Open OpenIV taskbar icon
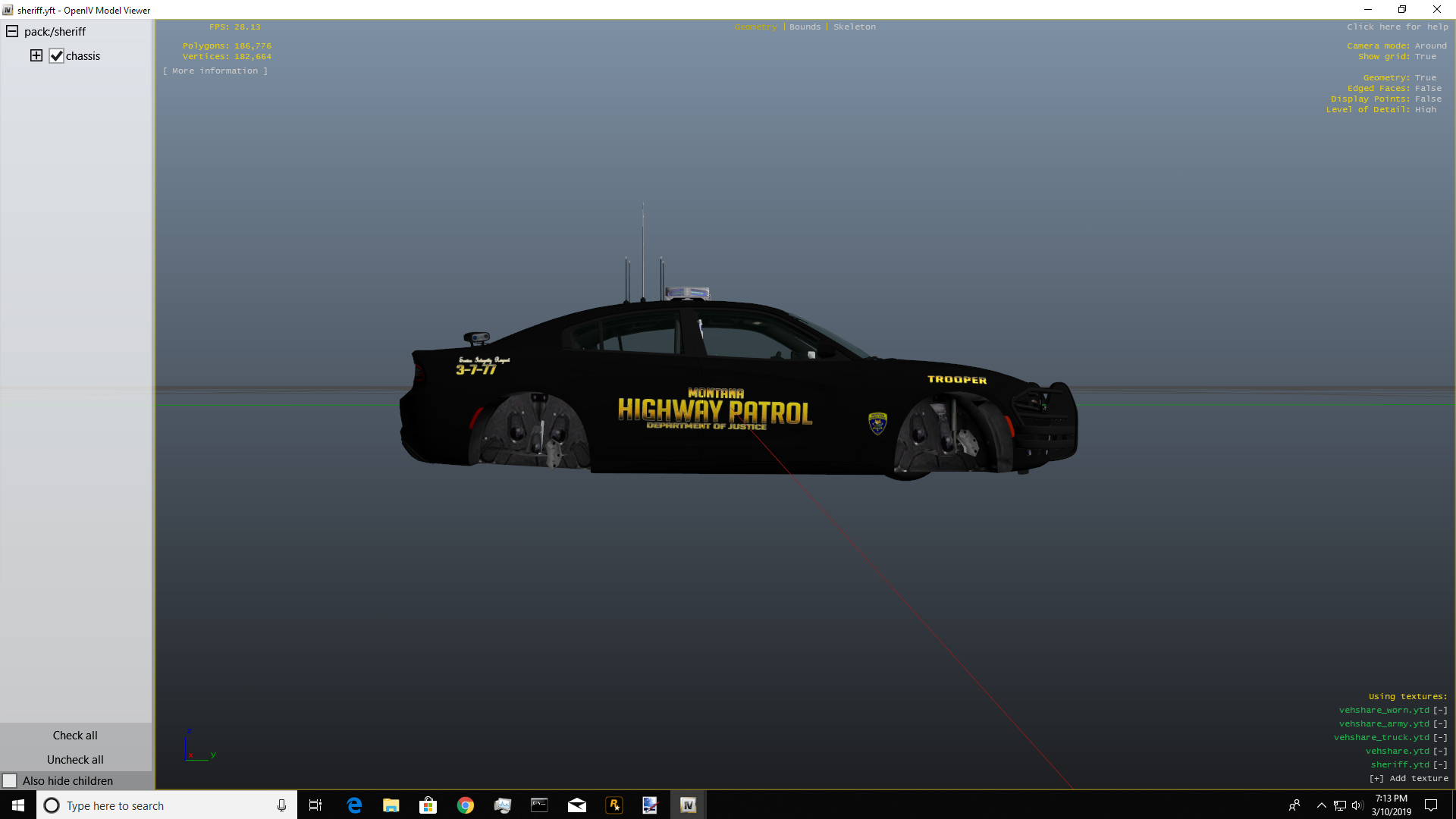1456x819 pixels. pos(688,805)
